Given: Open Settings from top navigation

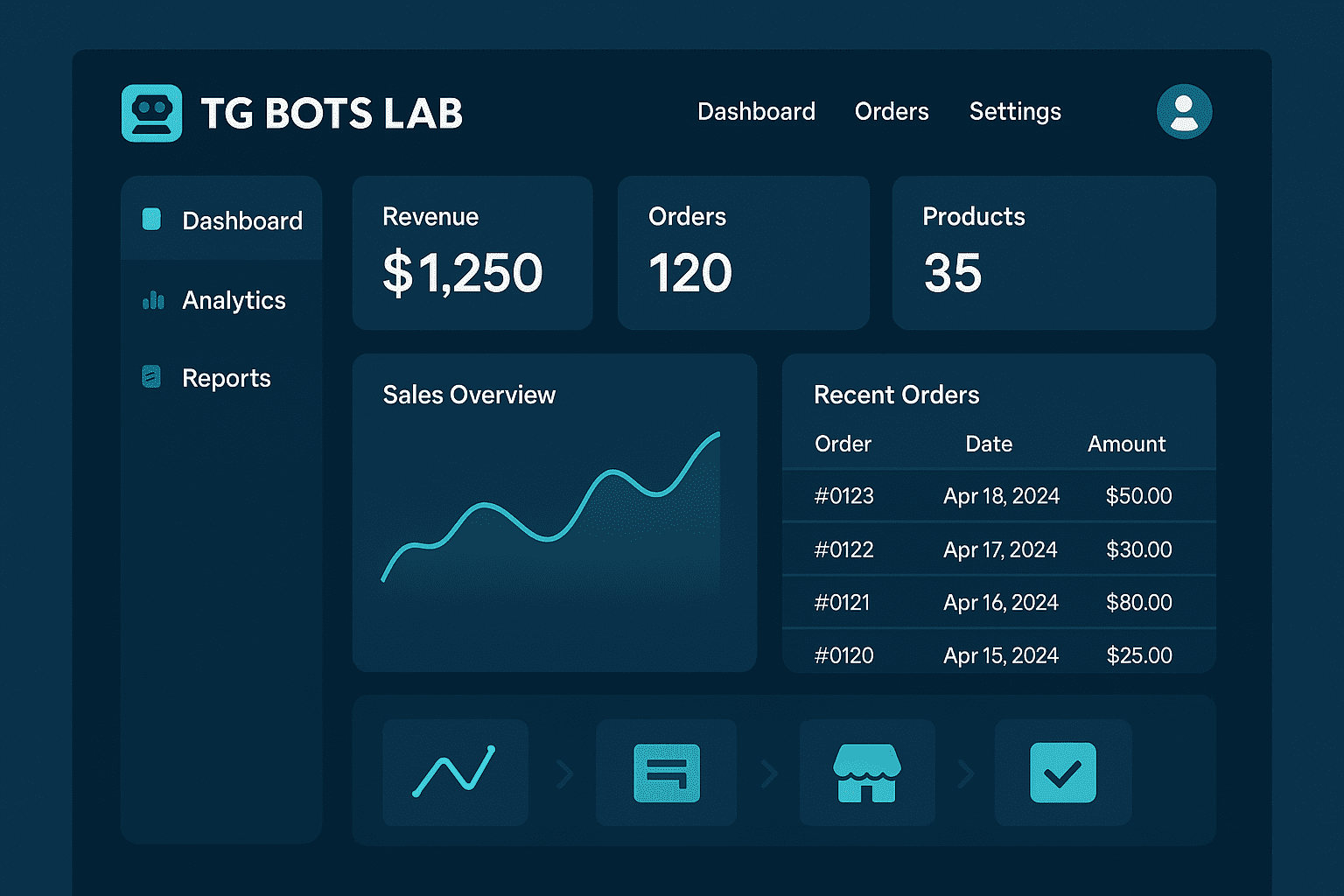Looking at the screenshot, I should [1015, 111].
